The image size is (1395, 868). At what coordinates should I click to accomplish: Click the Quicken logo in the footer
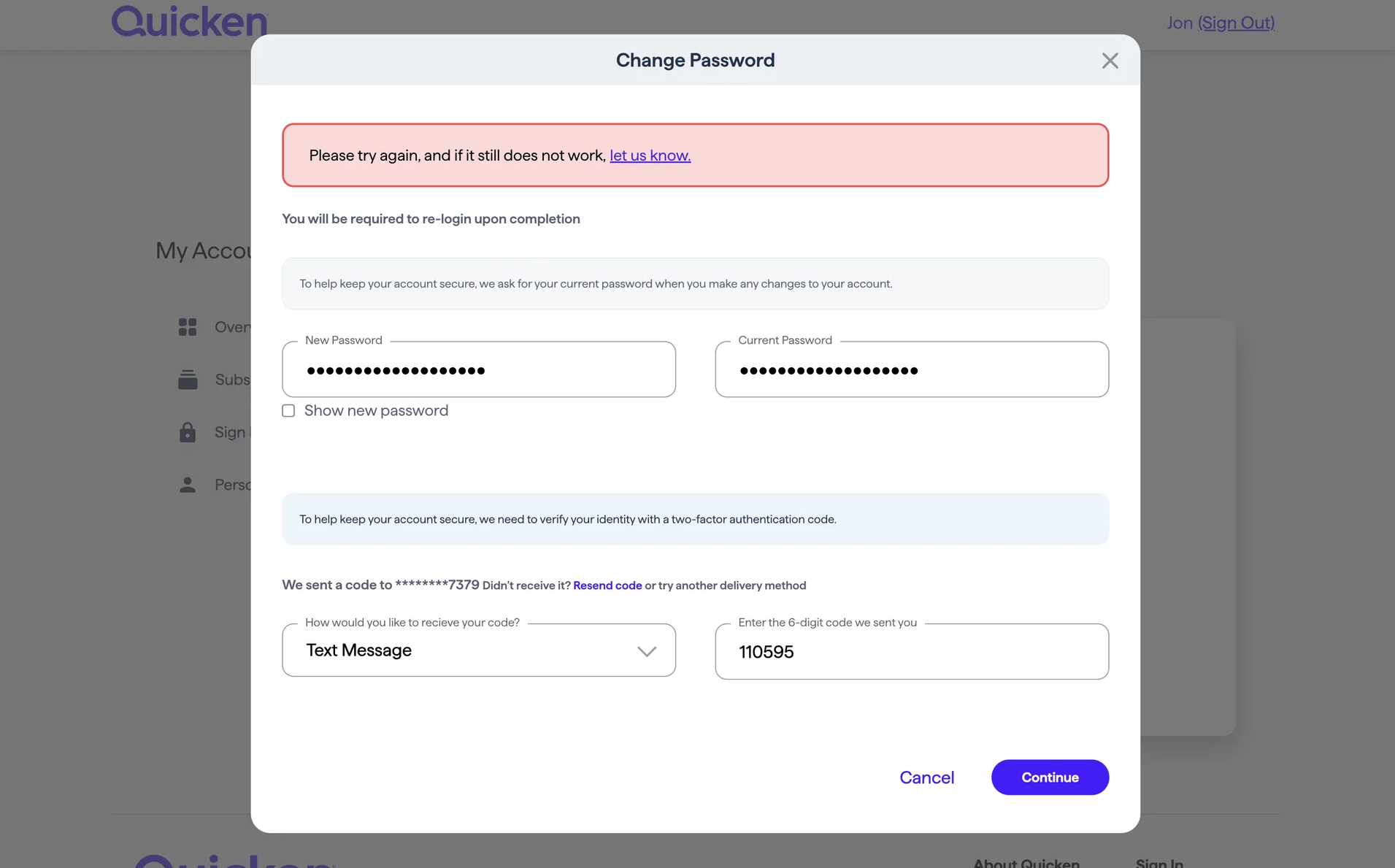[x=234, y=861]
